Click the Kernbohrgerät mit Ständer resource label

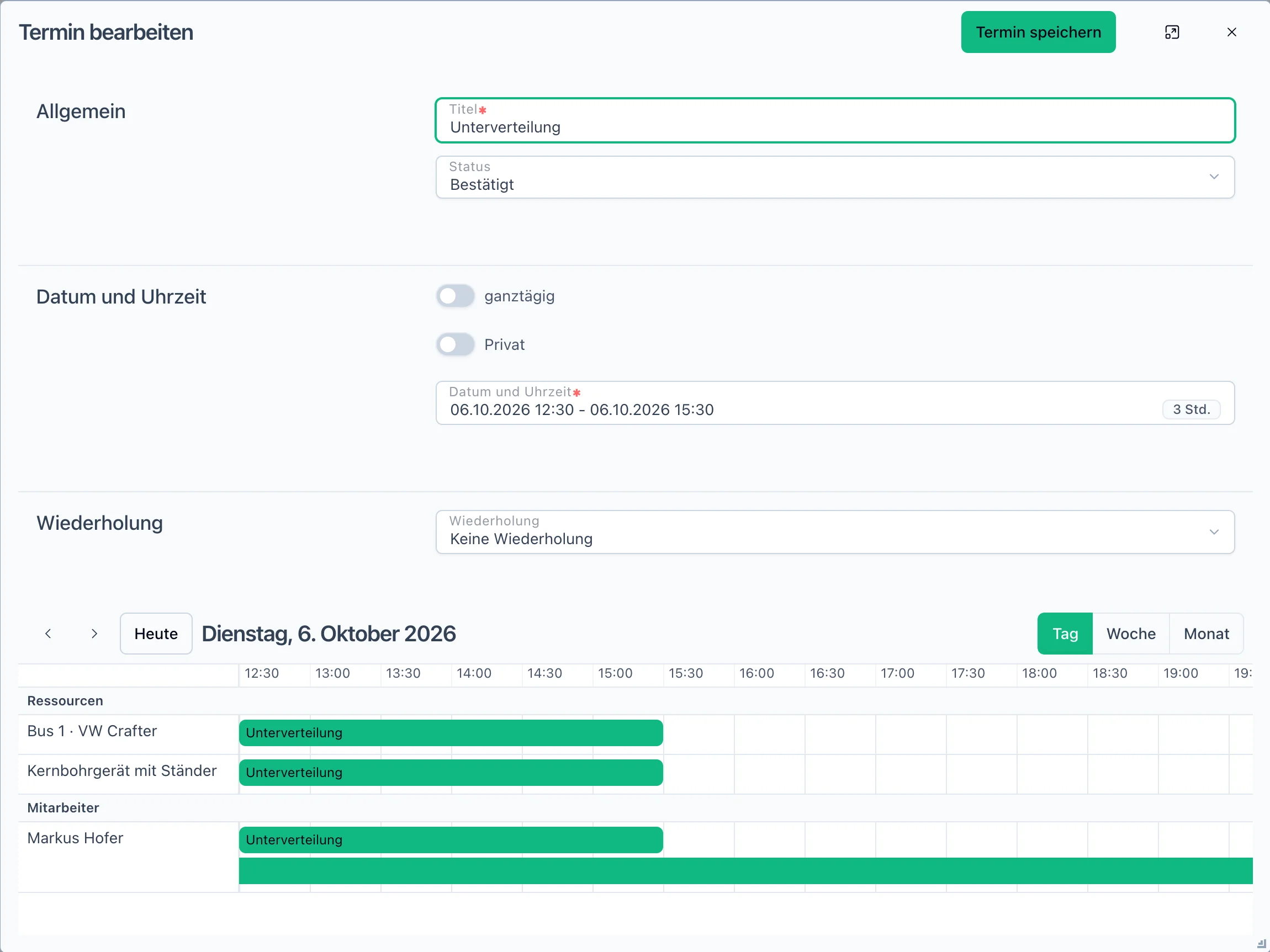pyautogui.click(x=121, y=770)
